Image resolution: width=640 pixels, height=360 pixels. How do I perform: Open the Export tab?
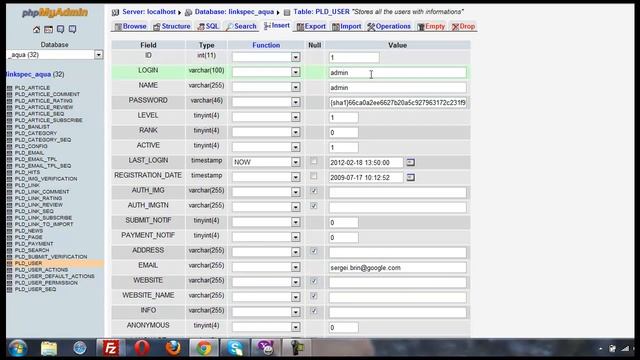(x=311, y=27)
